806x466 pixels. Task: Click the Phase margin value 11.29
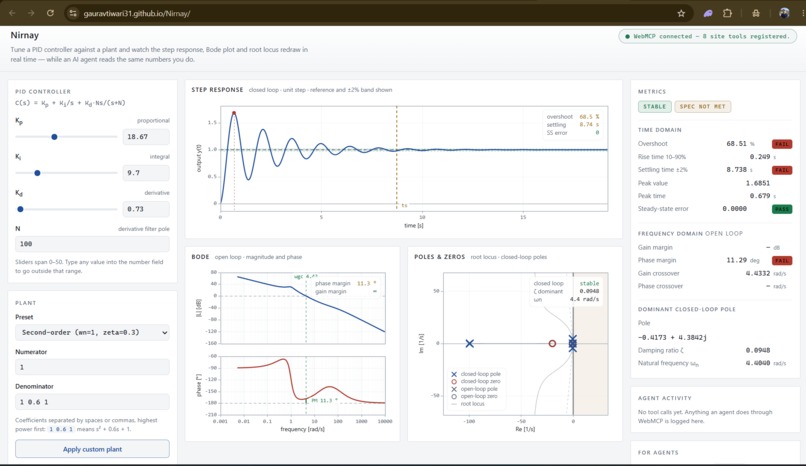pos(737,260)
